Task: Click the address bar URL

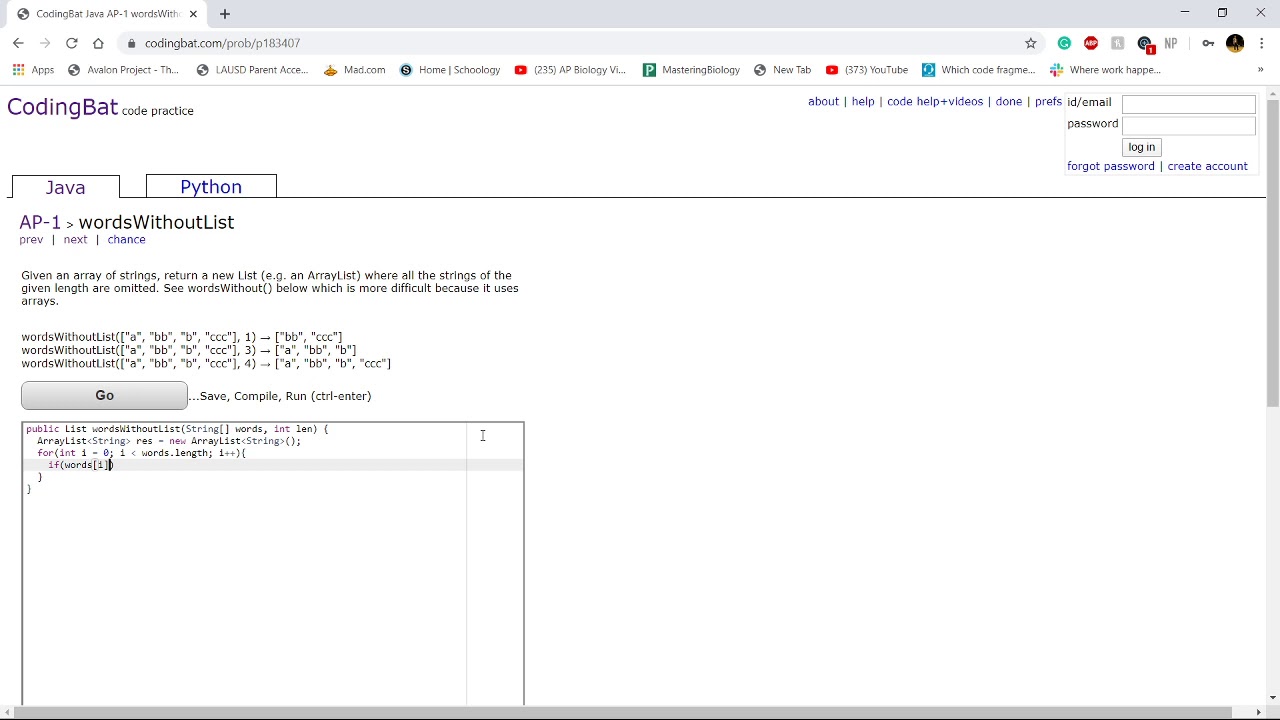Action: tap(222, 43)
